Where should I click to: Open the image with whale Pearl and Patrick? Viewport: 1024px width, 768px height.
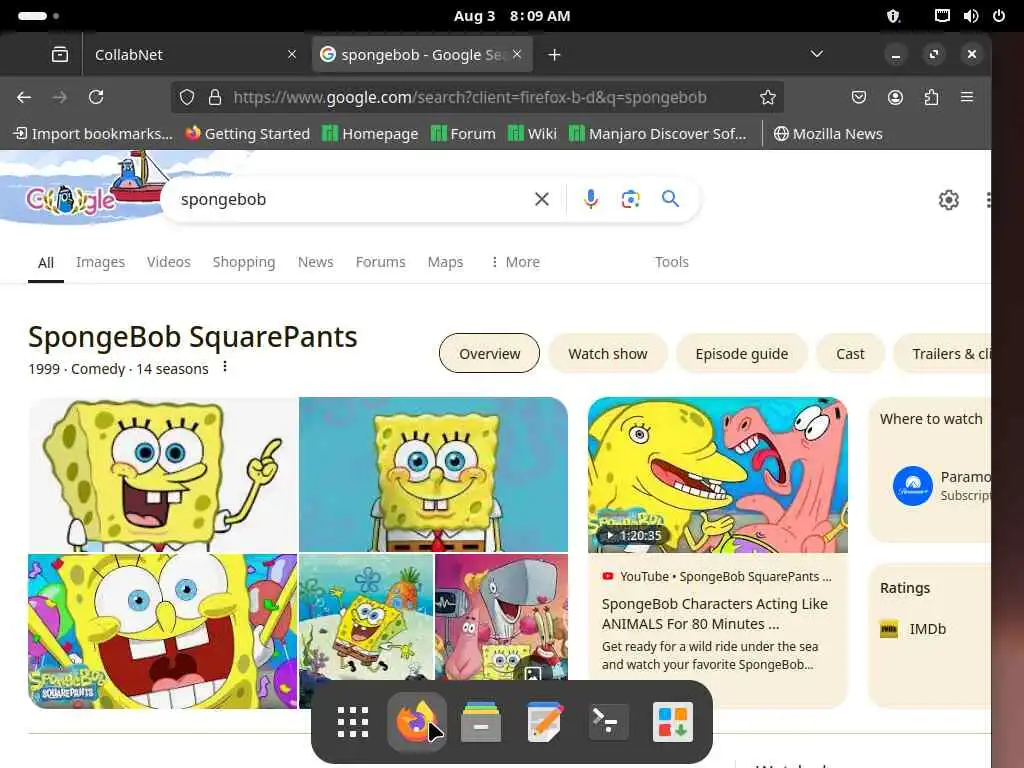(x=502, y=617)
